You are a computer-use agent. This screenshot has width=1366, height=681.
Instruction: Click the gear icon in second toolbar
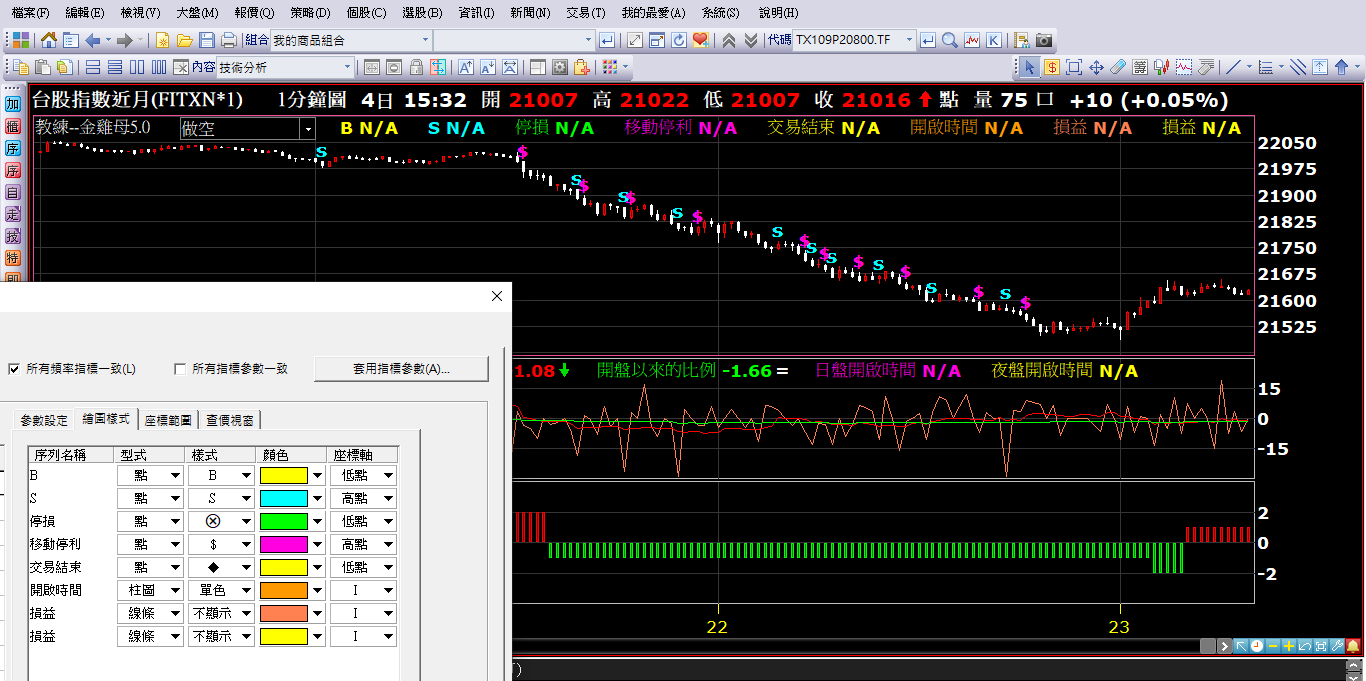(559, 67)
